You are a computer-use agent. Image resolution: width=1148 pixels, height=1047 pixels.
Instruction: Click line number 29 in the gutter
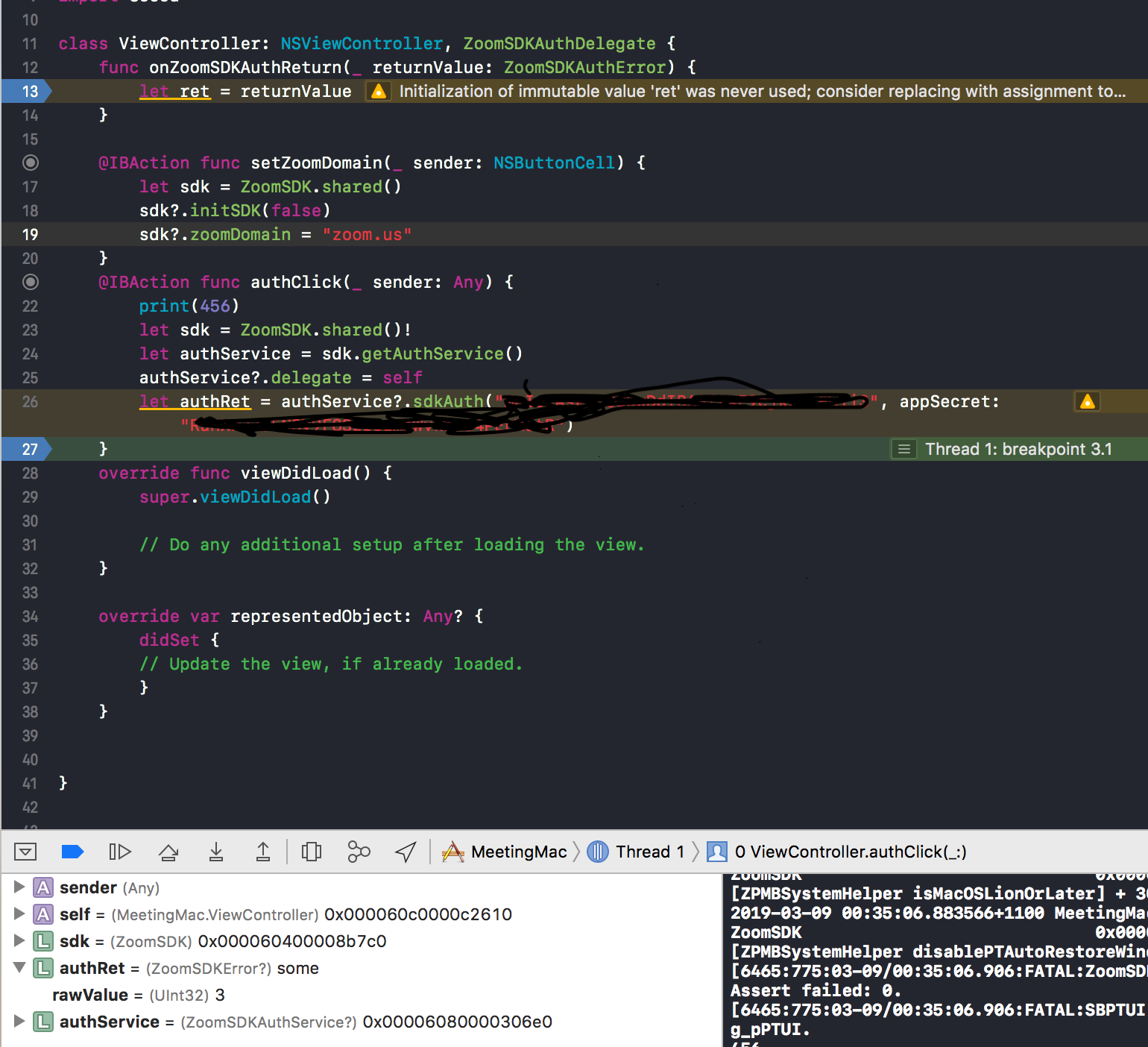tap(30, 497)
